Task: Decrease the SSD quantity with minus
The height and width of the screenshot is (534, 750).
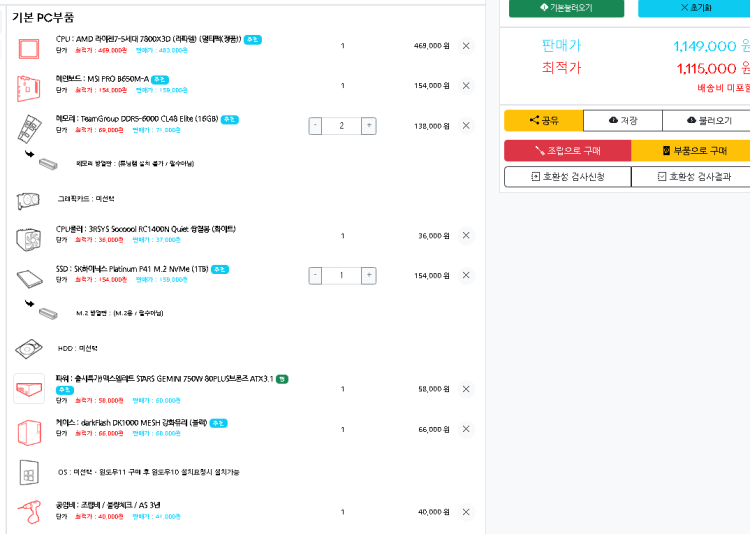Action: click(x=315, y=275)
